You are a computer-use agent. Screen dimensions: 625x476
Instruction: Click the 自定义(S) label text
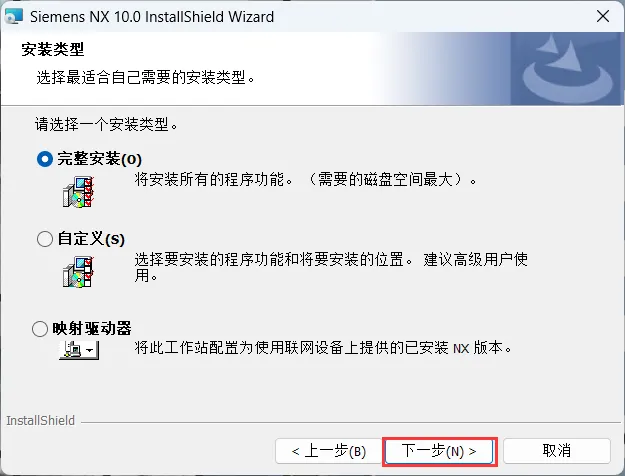(91, 238)
